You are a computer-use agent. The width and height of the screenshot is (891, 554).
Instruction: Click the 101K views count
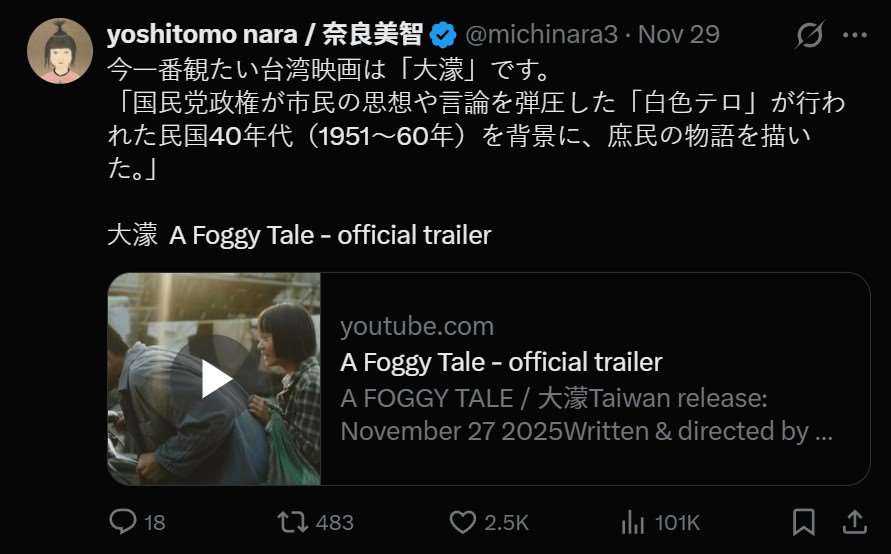(x=677, y=522)
